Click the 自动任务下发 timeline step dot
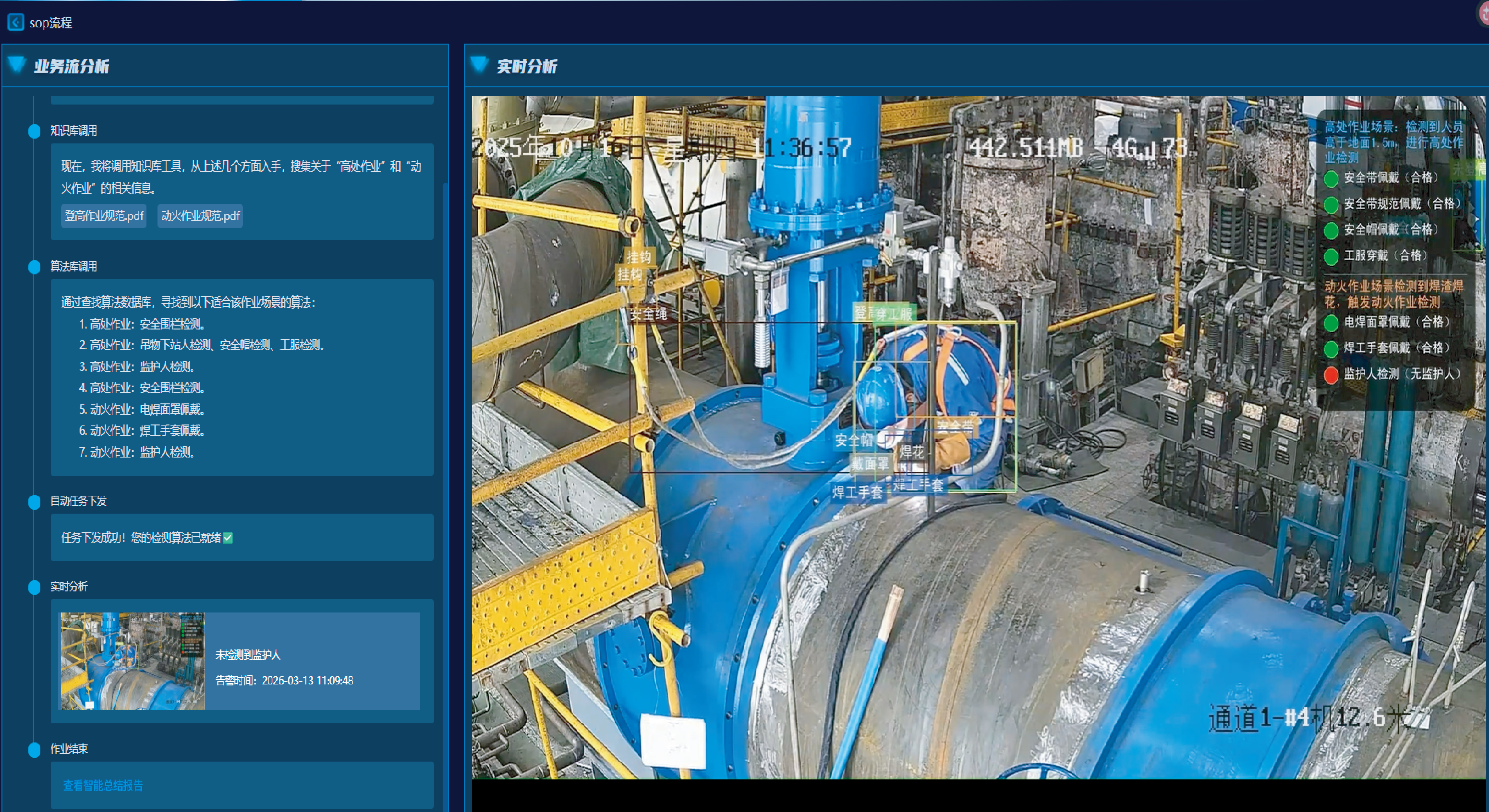The image size is (1489, 812). click(35, 502)
